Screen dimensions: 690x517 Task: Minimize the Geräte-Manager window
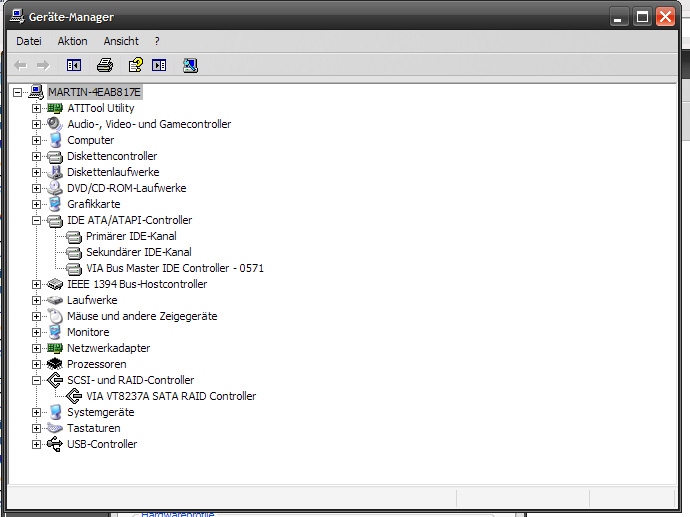click(x=618, y=17)
